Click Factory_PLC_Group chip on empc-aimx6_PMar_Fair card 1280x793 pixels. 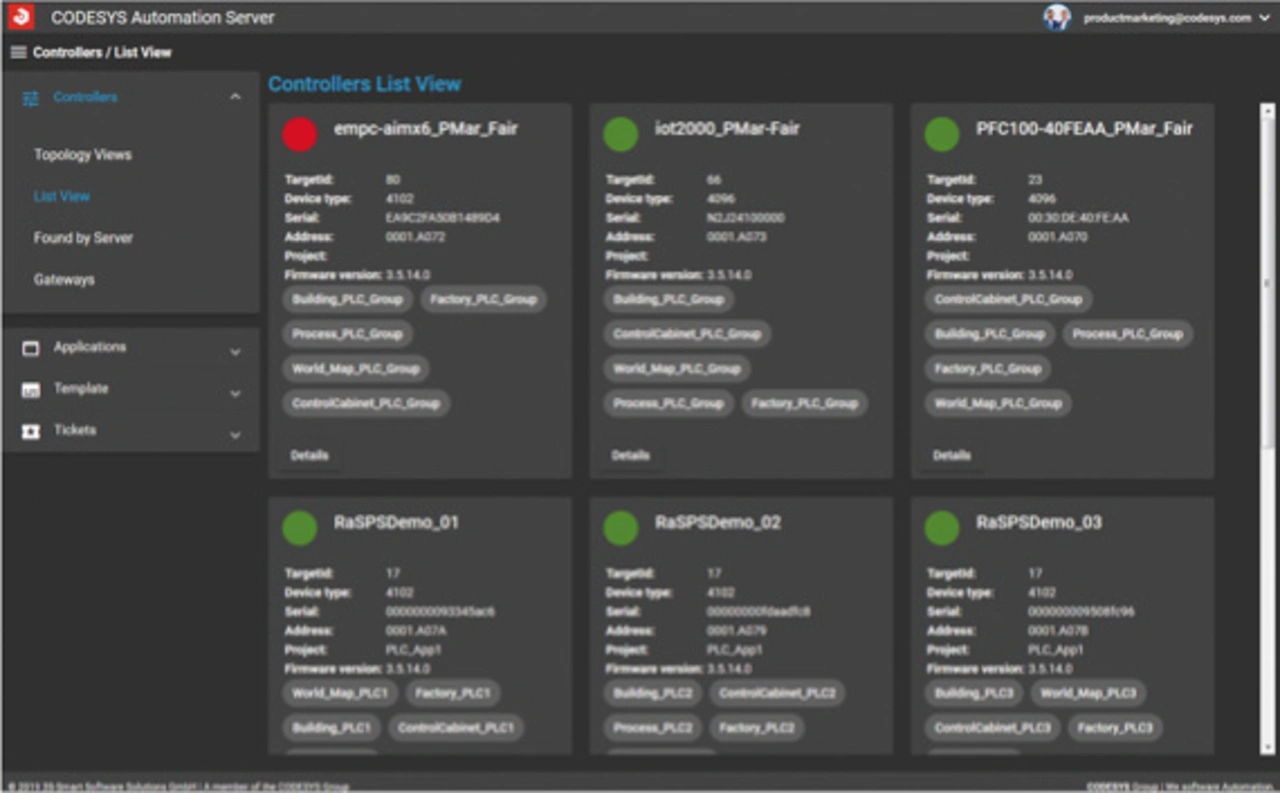click(483, 299)
